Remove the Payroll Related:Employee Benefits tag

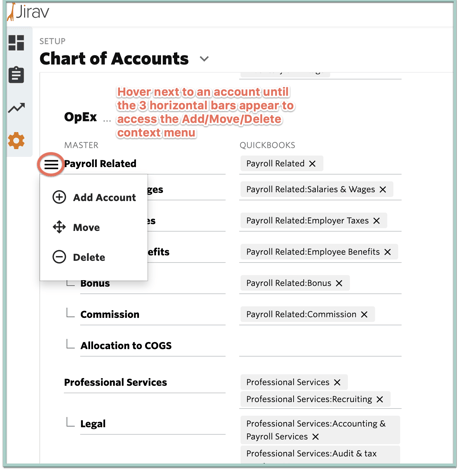(x=387, y=252)
